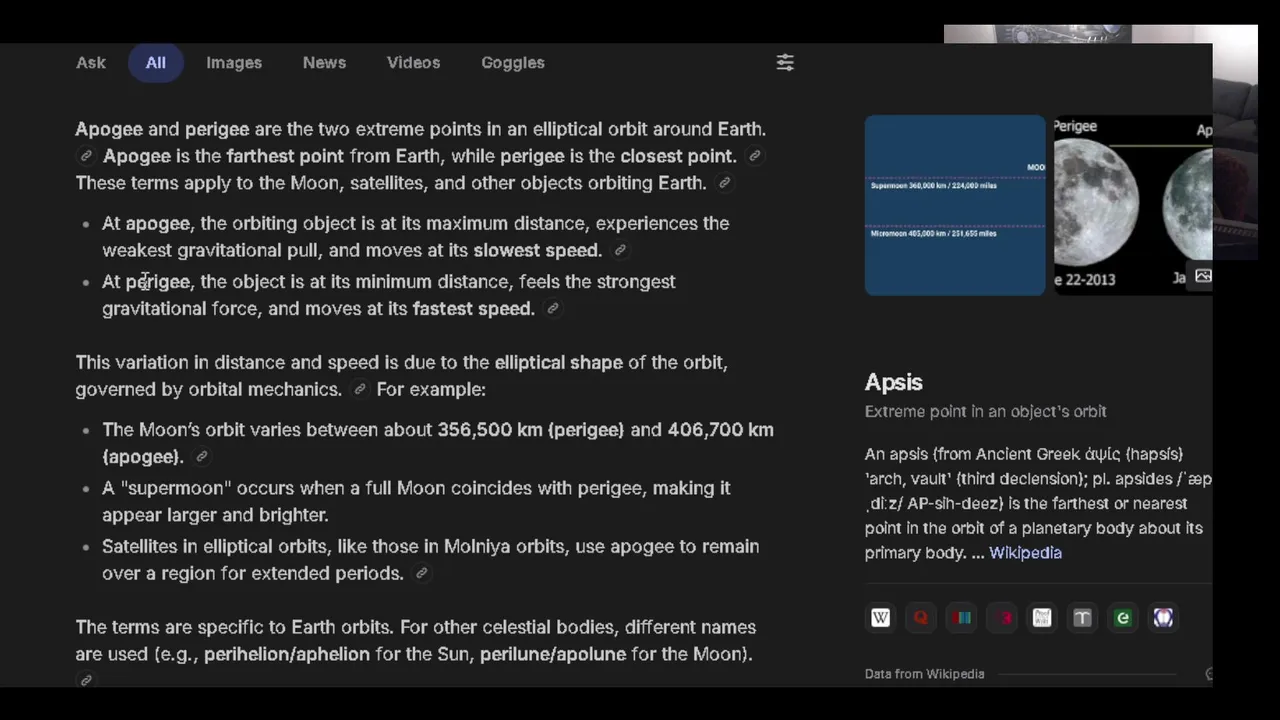Click the citation link icon before 'Apogee is the farthest point'
The height and width of the screenshot is (720, 1280).
point(86,156)
